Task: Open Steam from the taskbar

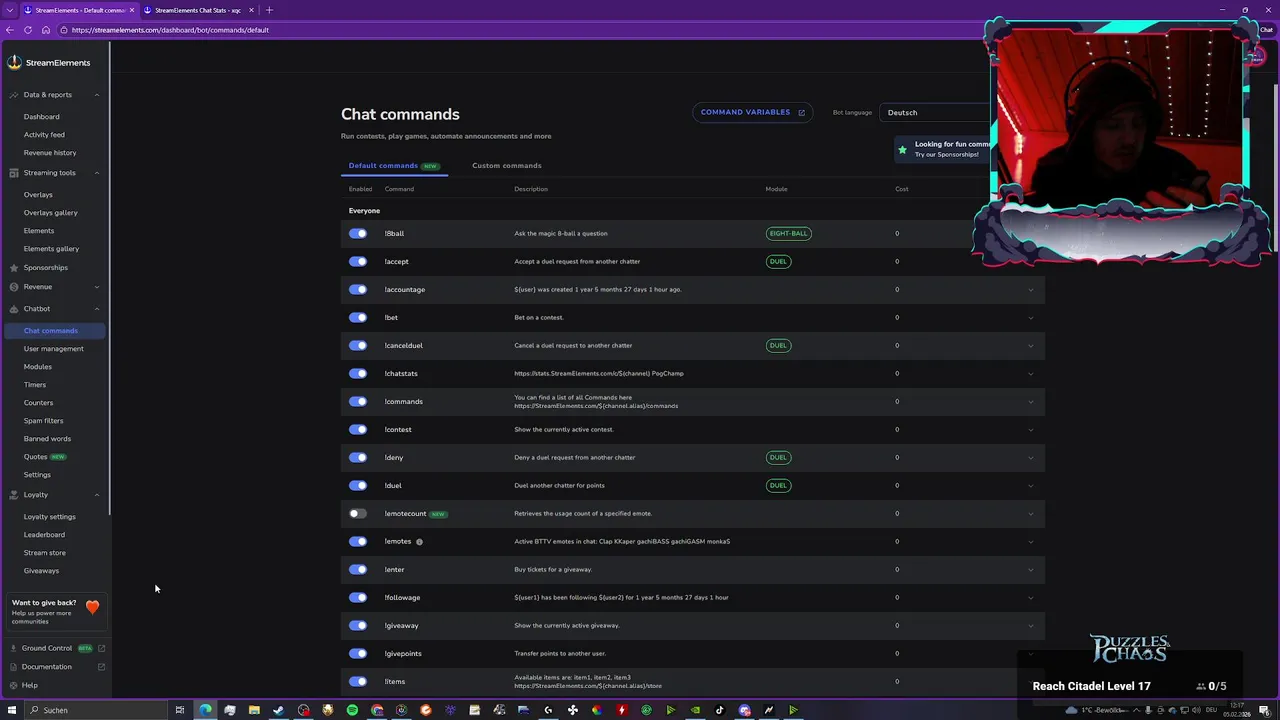Action: (x=278, y=710)
